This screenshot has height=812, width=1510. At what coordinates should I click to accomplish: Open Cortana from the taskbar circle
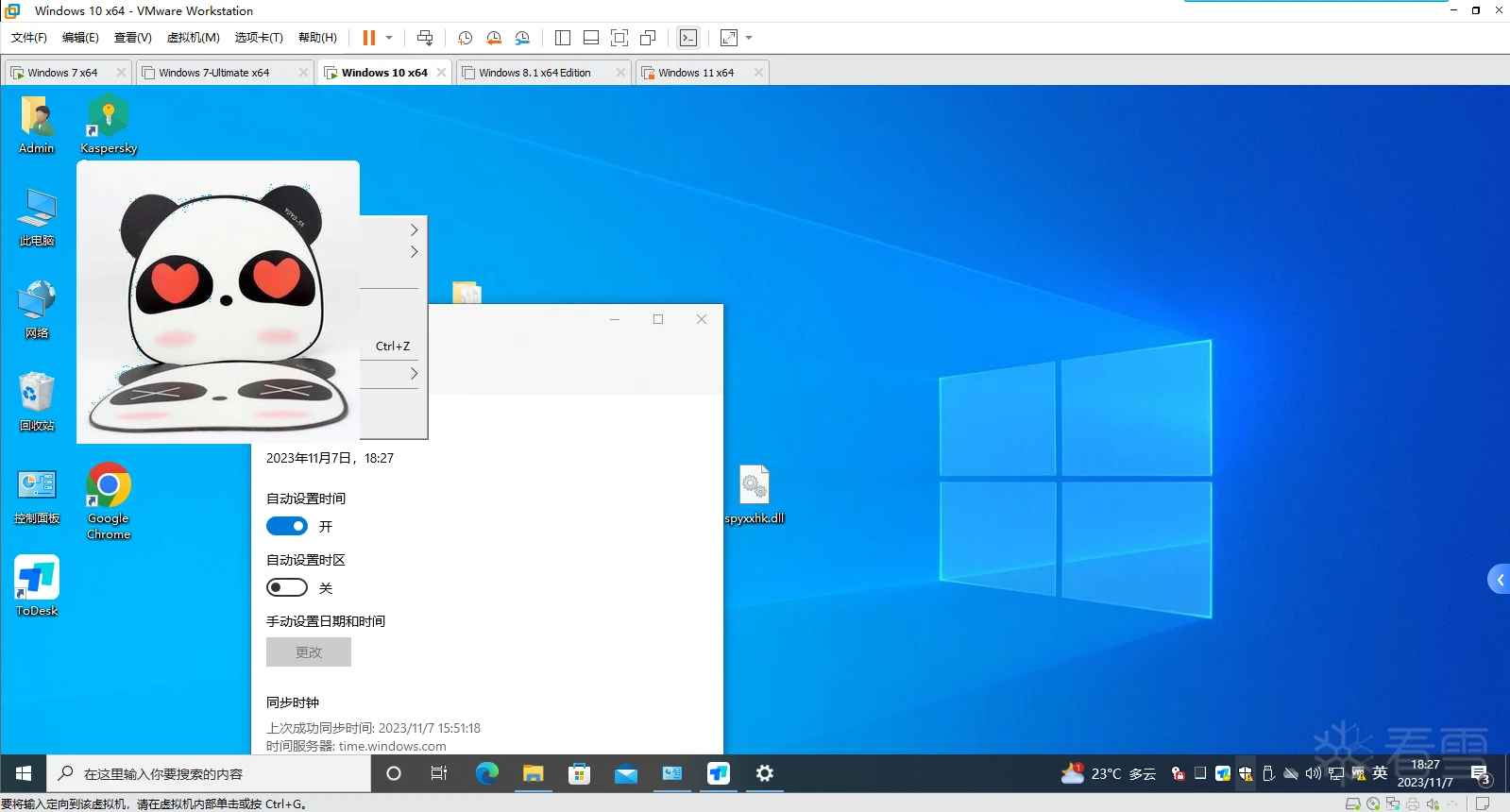point(394,773)
